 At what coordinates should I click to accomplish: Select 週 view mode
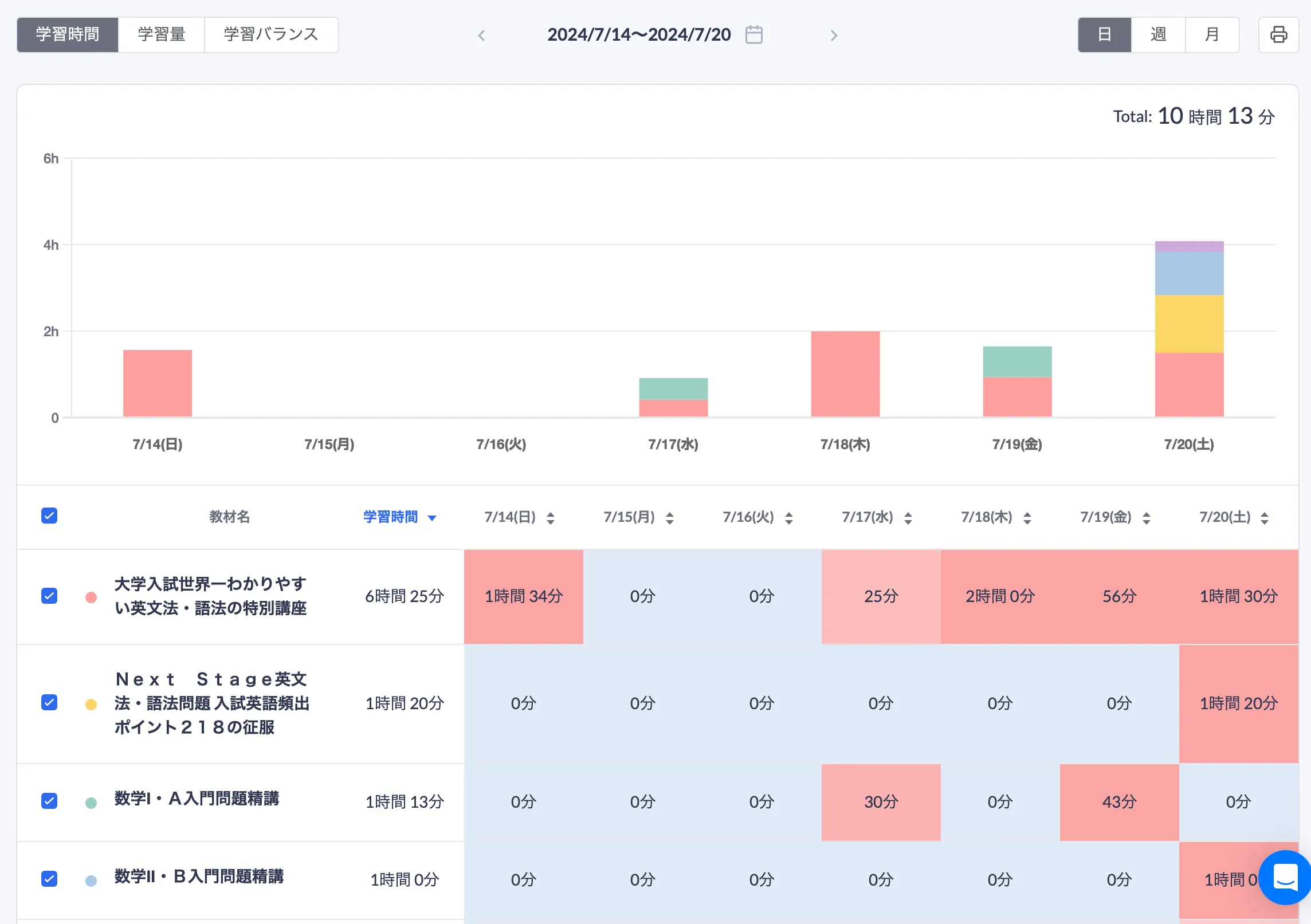pos(1159,35)
